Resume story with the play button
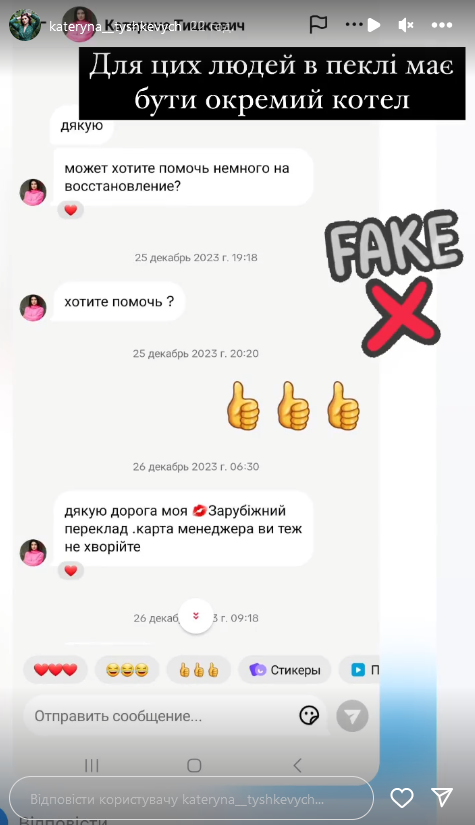 tap(373, 25)
